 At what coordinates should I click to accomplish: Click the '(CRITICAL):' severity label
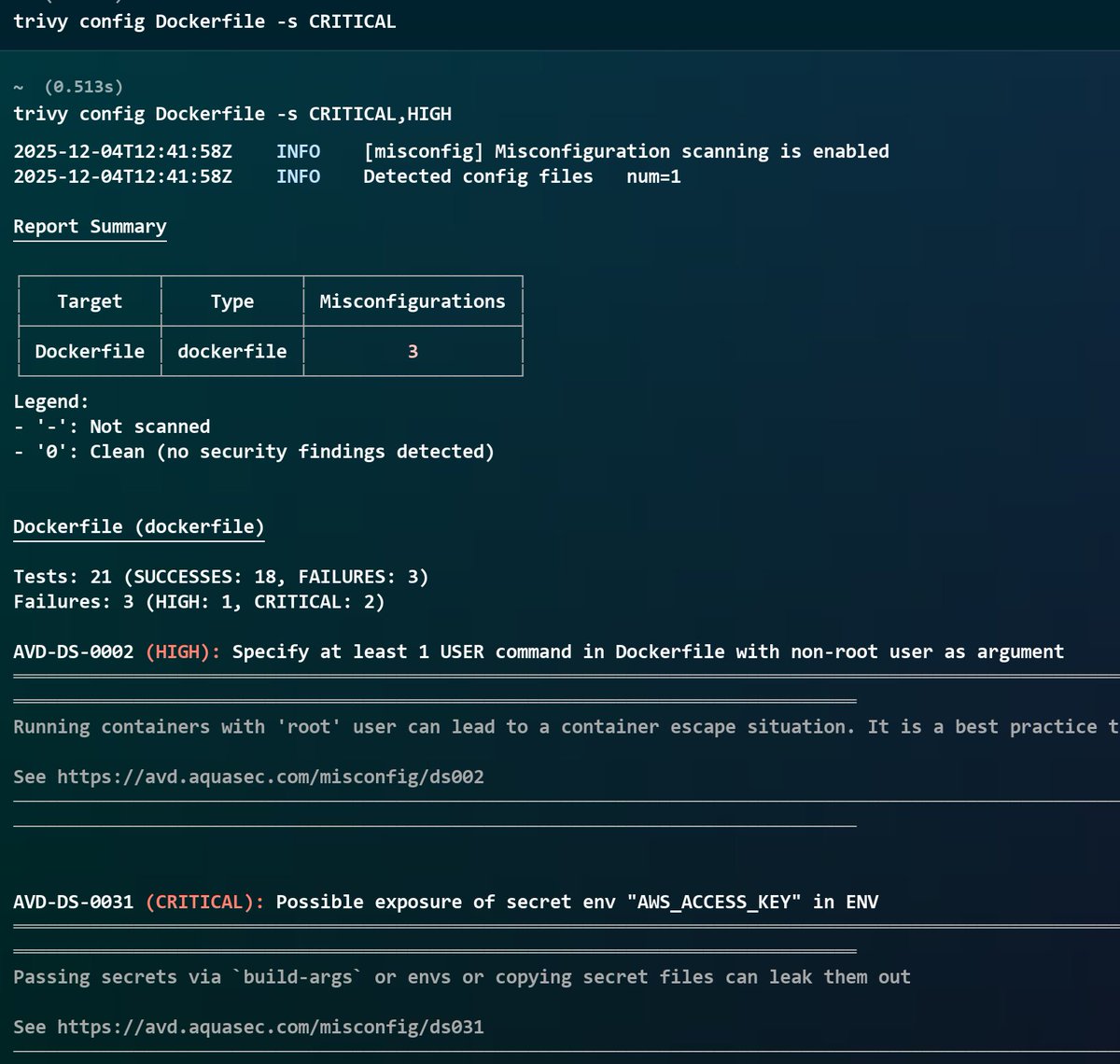[x=205, y=903]
